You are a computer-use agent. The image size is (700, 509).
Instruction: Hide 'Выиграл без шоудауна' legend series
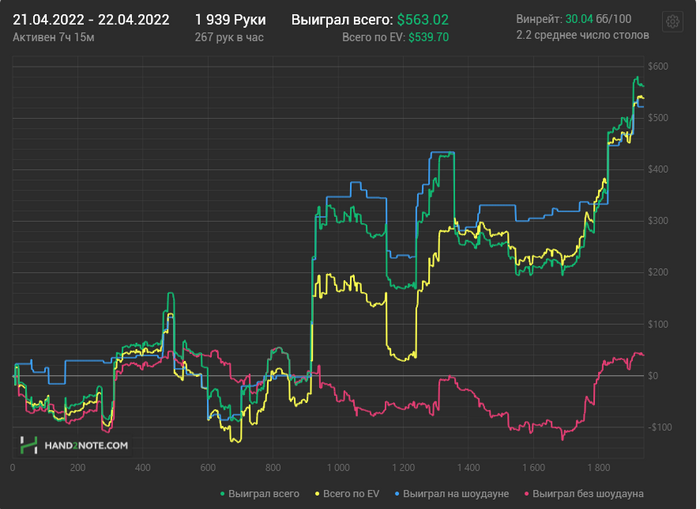[588, 494]
